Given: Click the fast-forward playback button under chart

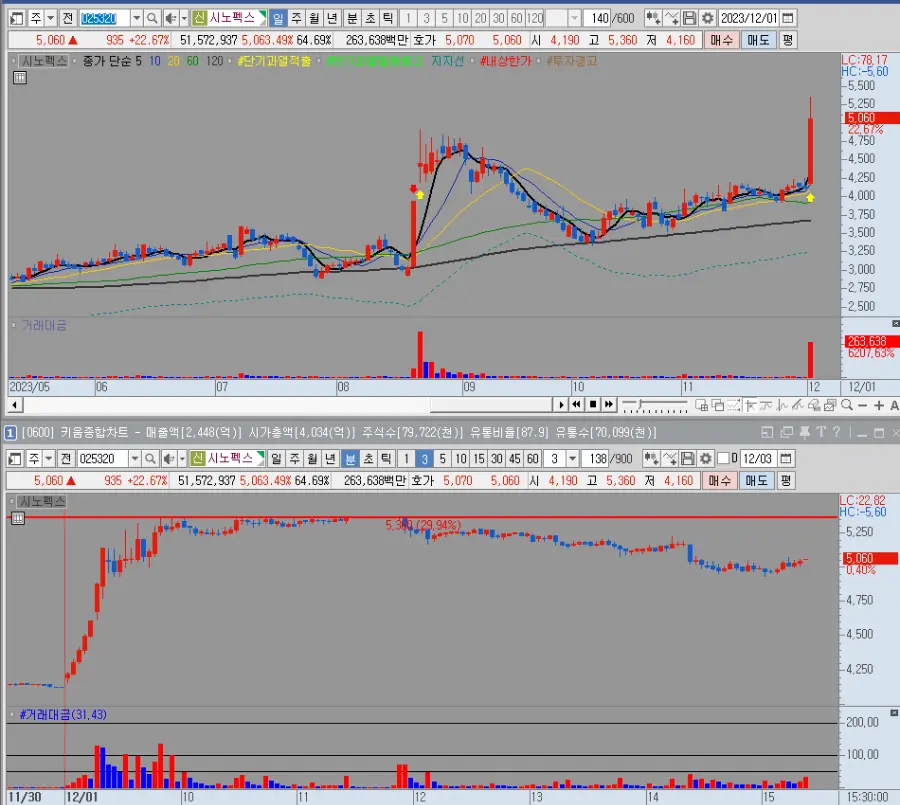Looking at the screenshot, I should [609, 405].
